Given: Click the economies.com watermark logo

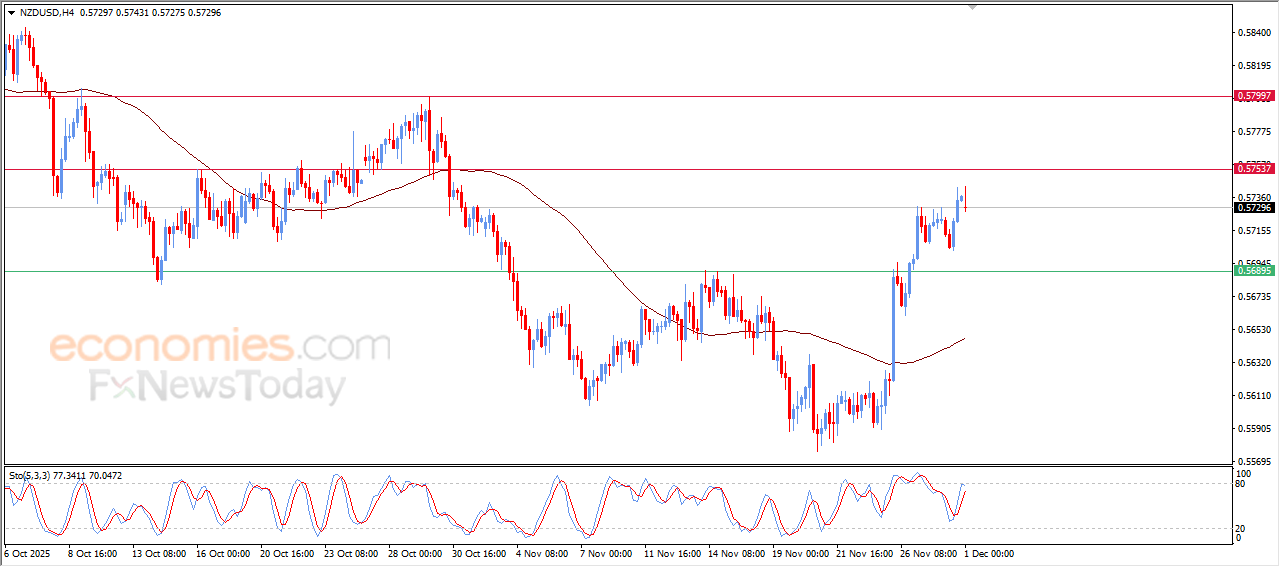Looking at the screenshot, I should (x=219, y=346).
